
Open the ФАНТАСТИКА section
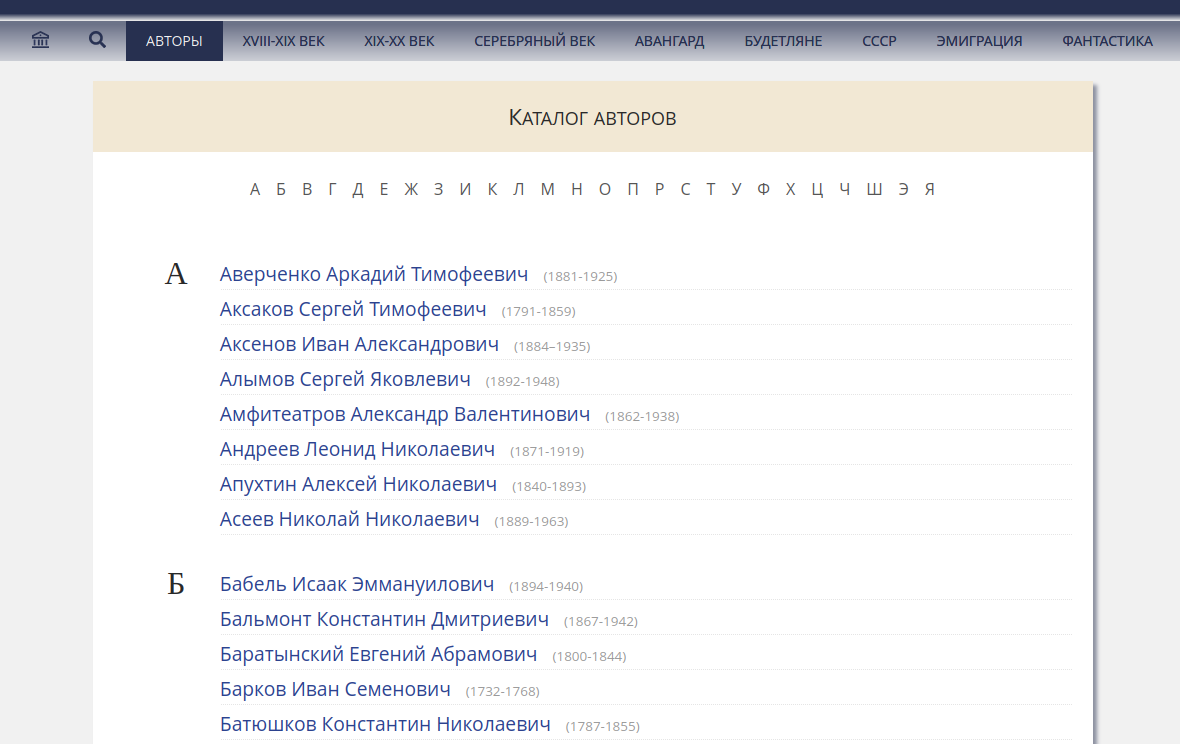(x=1107, y=41)
